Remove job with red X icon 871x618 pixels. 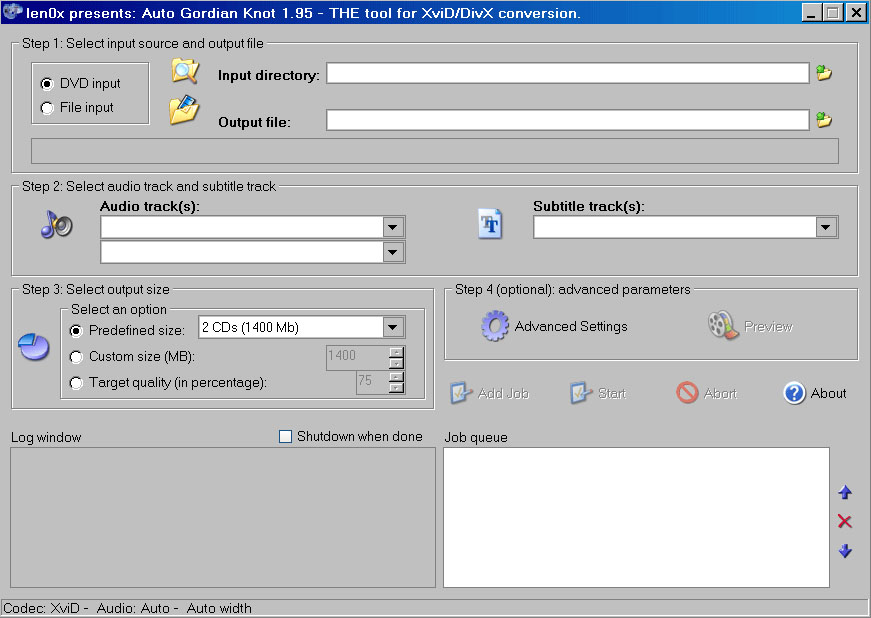tap(845, 521)
